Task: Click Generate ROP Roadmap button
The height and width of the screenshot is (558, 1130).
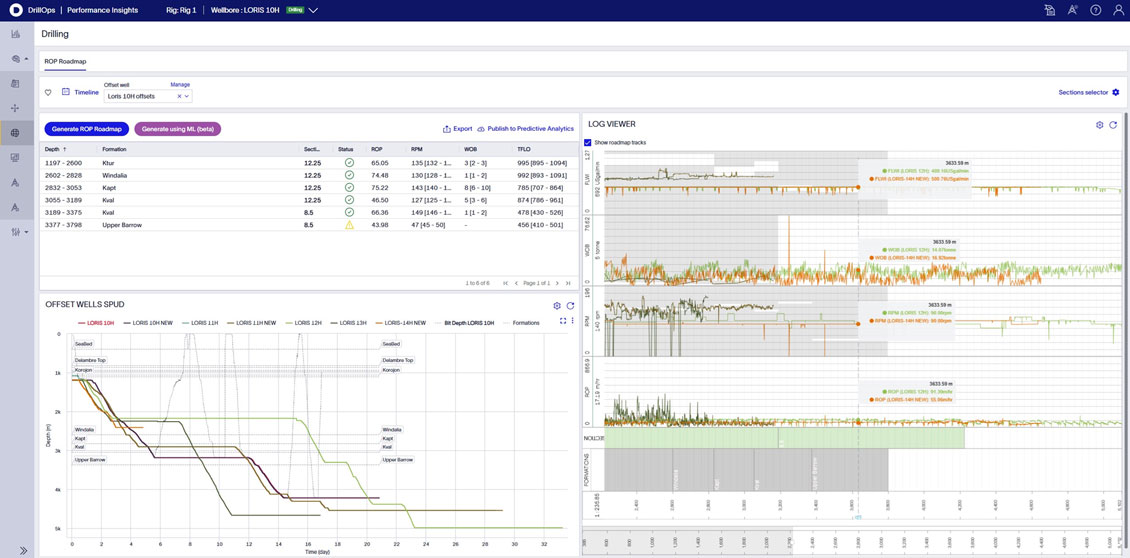Action: 86,129
